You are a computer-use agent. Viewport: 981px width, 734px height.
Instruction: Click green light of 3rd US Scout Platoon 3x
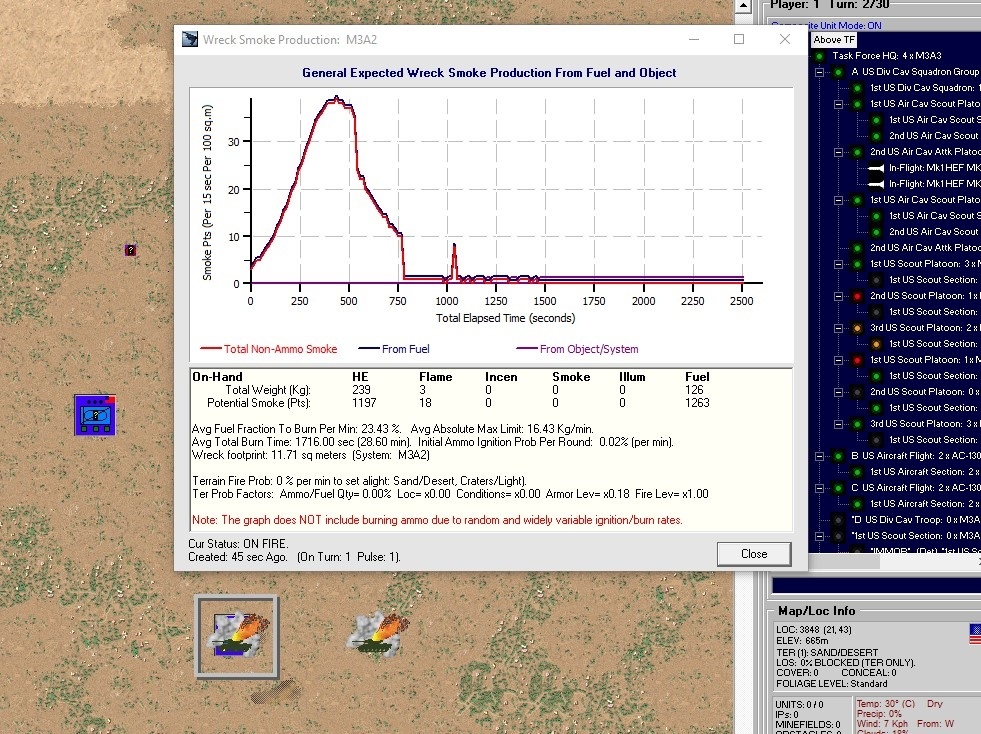tap(857, 424)
